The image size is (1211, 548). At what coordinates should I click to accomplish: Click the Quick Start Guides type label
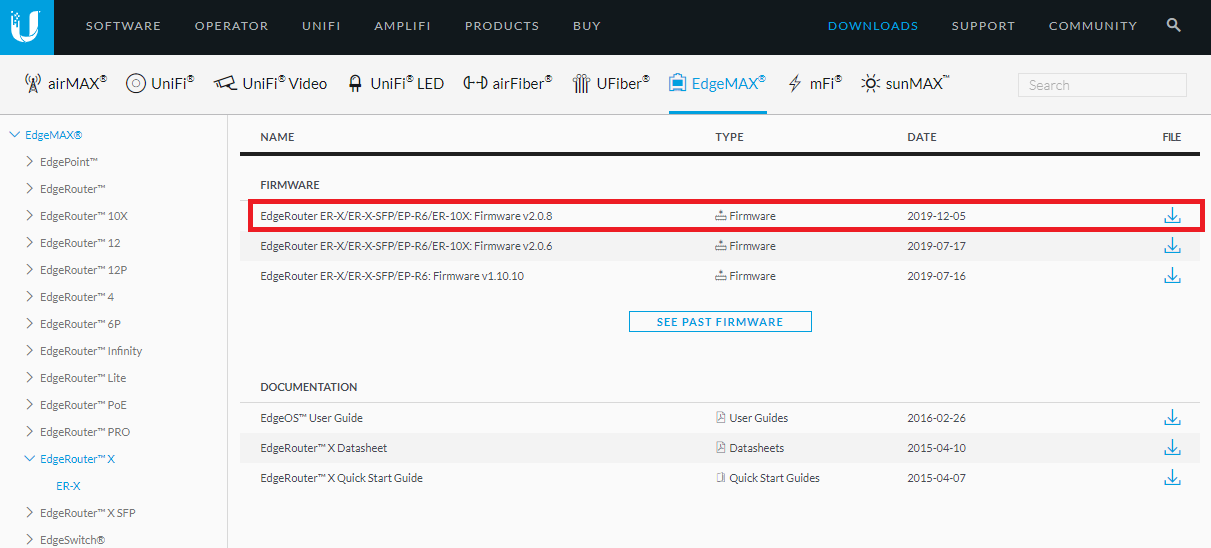pos(774,478)
